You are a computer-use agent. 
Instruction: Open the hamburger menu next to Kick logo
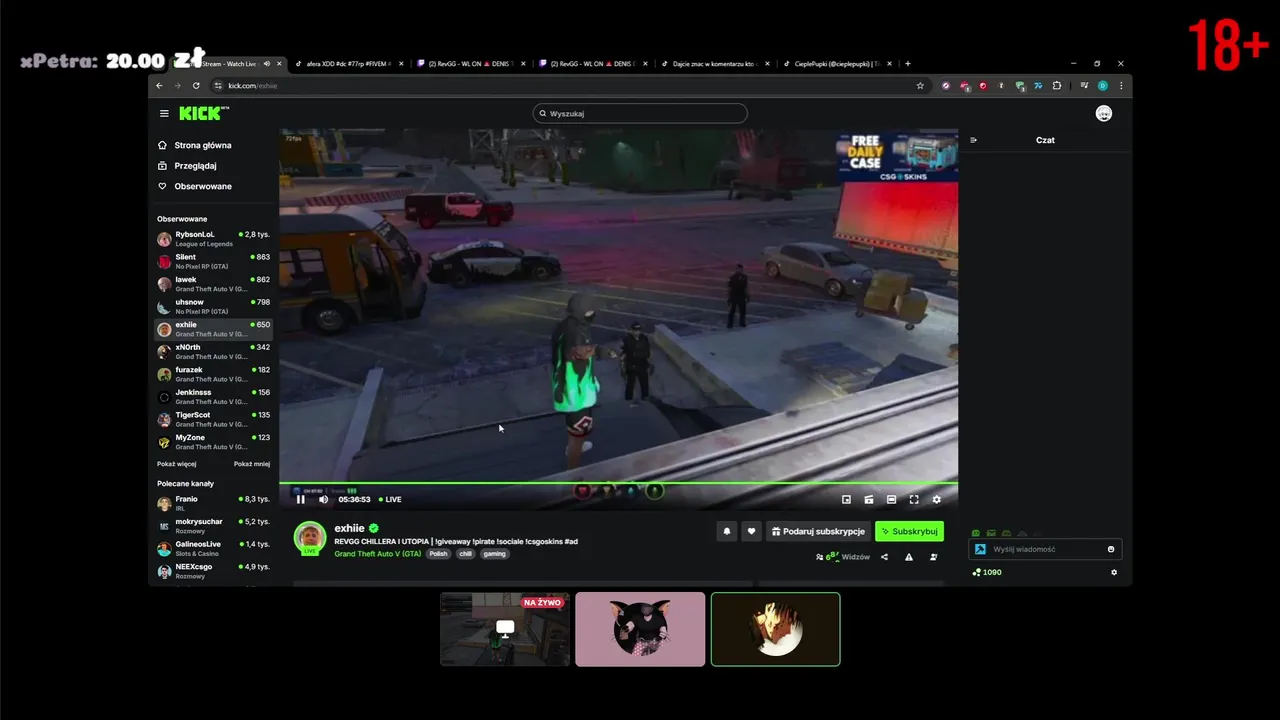coord(164,113)
